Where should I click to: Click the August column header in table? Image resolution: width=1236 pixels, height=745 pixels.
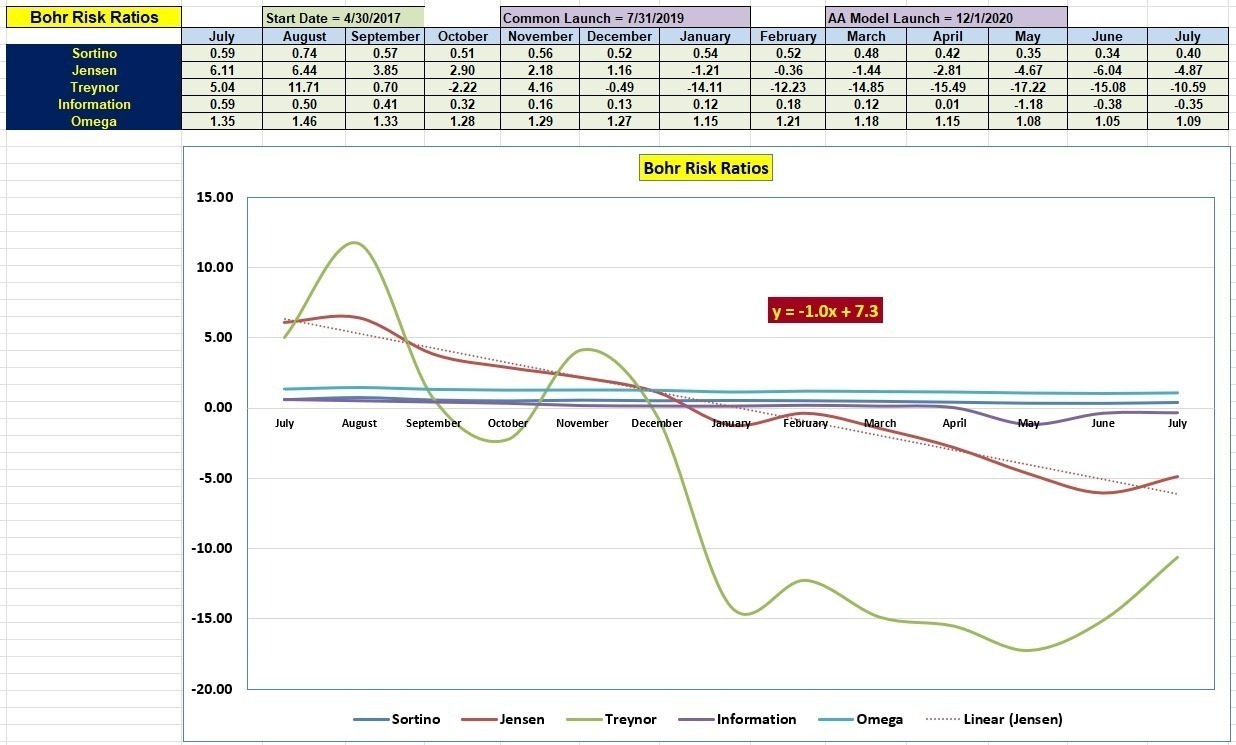pos(305,36)
